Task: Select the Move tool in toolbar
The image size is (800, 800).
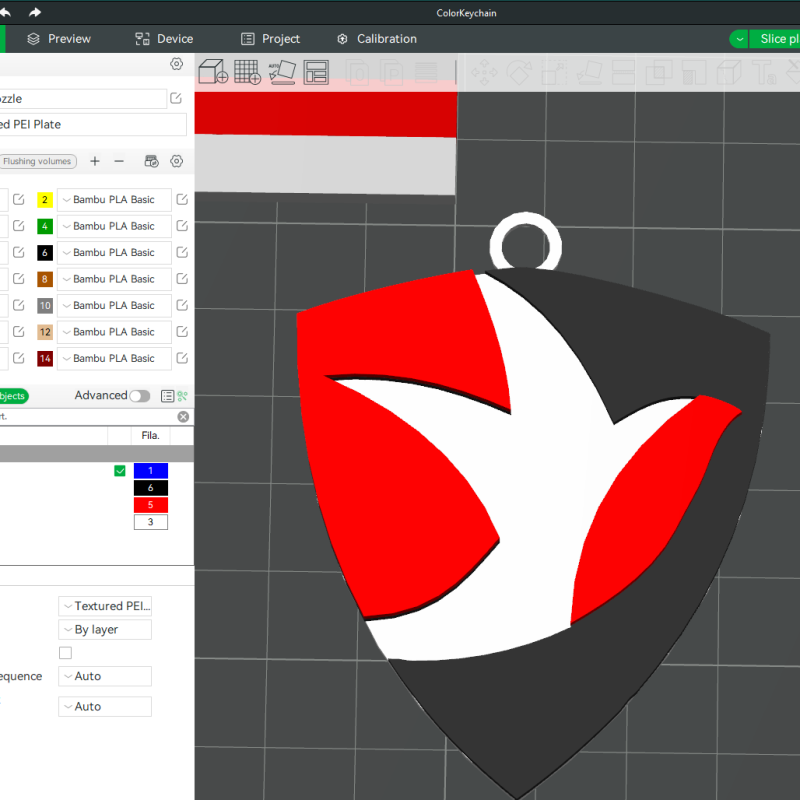Action: (484, 72)
